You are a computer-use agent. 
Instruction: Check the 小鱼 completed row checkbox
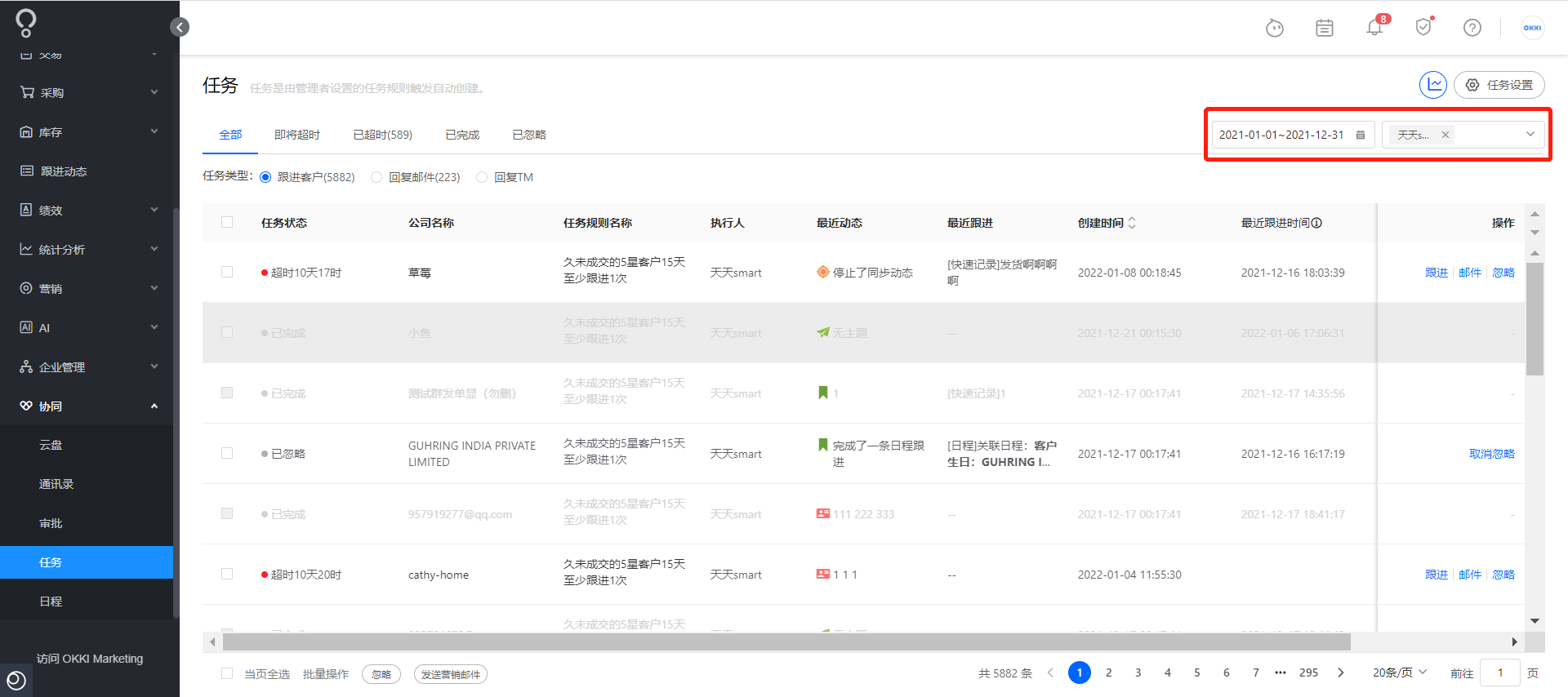227,332
